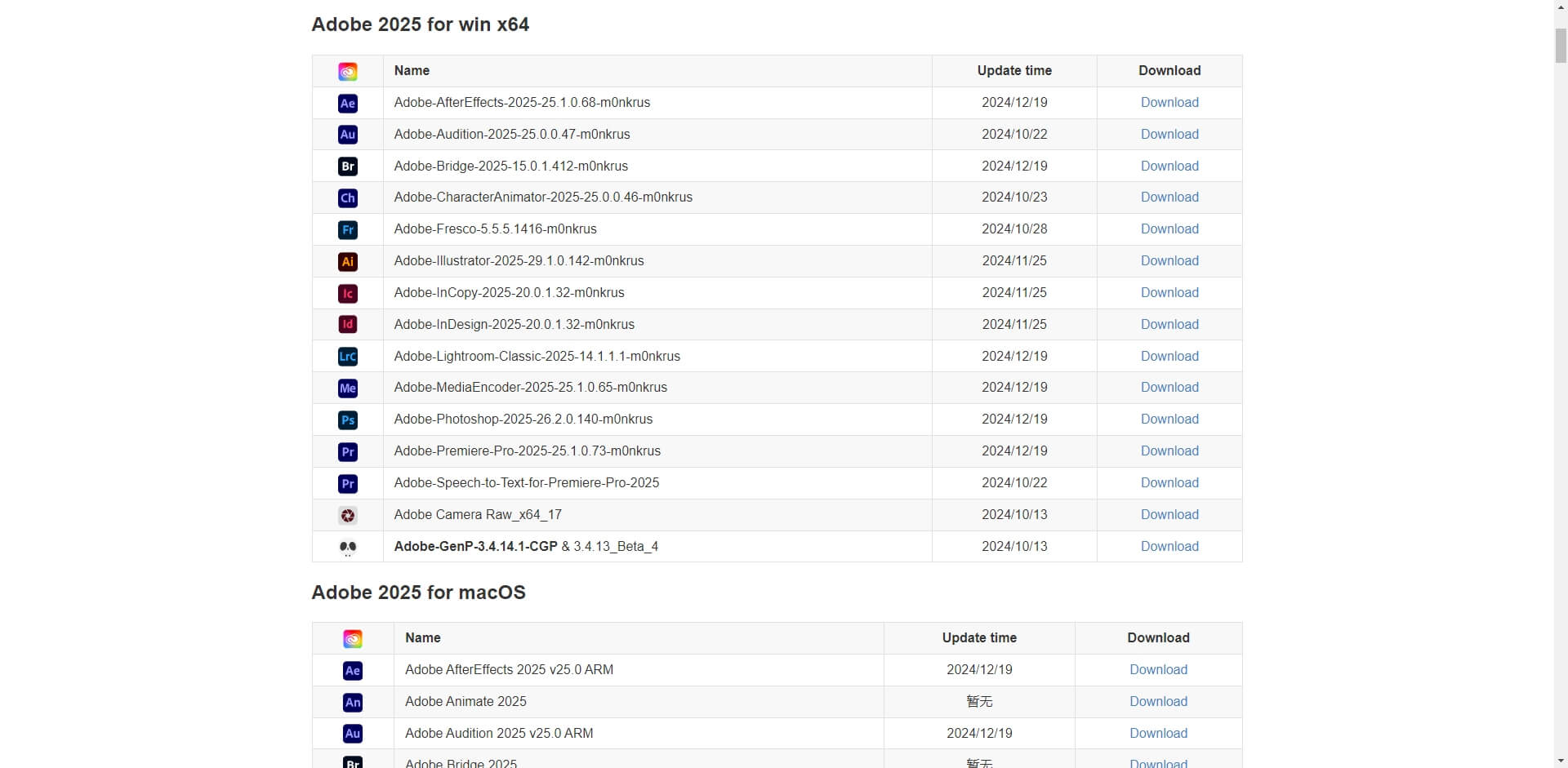This screenshot has width=1568, height=768.
Task: Click the Lightroom Classic LrC icon
Action: point(347,357)
